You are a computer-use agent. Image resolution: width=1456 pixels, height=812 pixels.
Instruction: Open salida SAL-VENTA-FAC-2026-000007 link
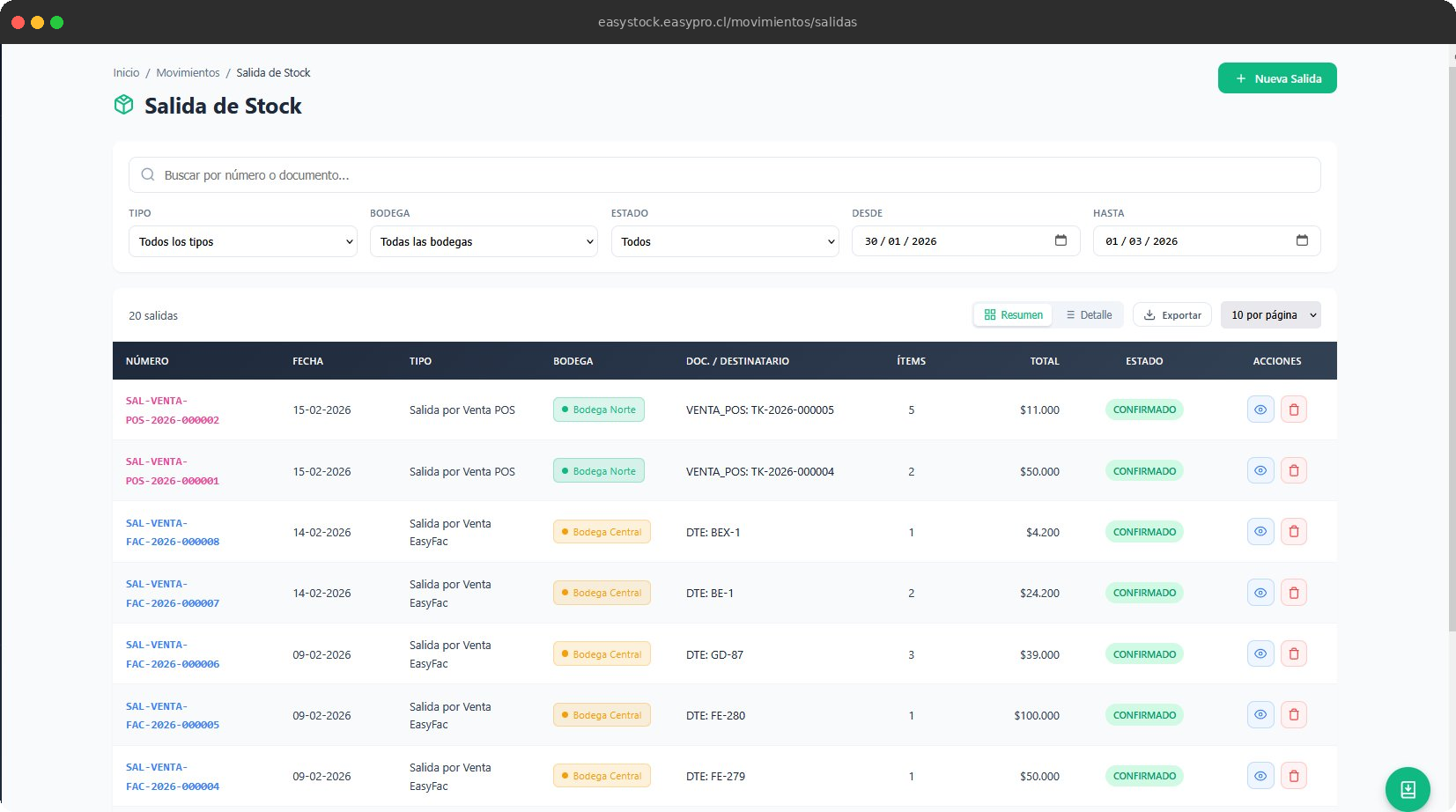coord(173,593)
